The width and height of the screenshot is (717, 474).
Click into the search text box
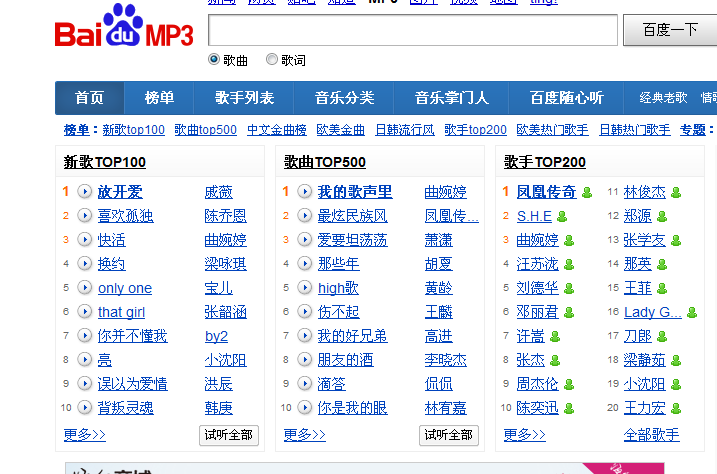tap(413, 30)
